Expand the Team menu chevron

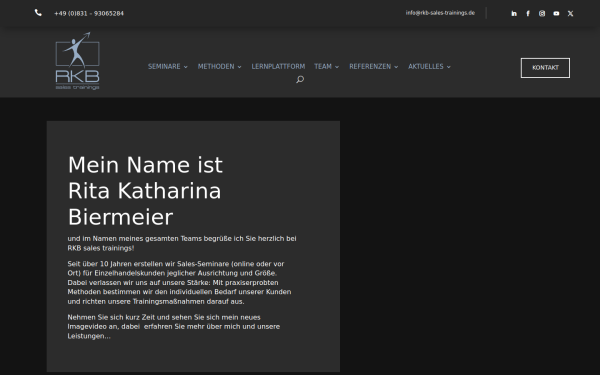click(337, 67)
